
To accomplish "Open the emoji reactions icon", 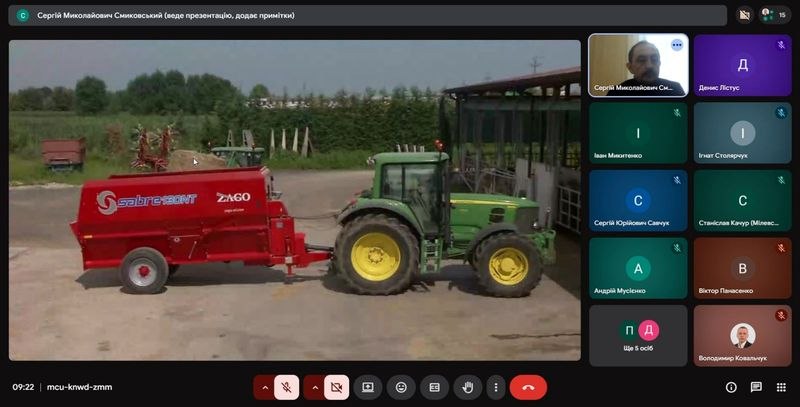I will pyautogui.click(x=401, y=387).
